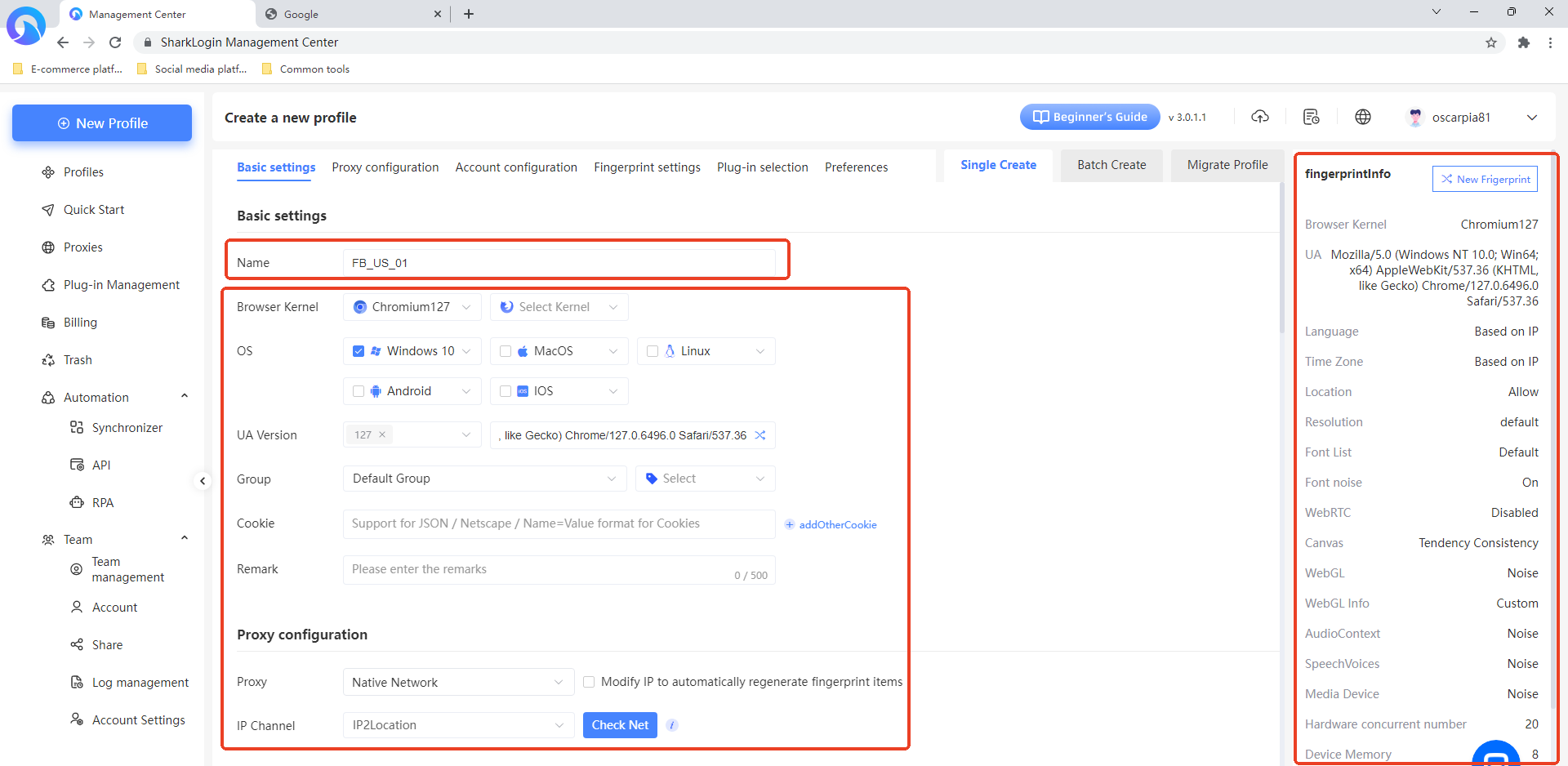Screen dimensions: 1568x766
Task: Open the Trash section
Action: pyautogui.click(x=78, y=360)
